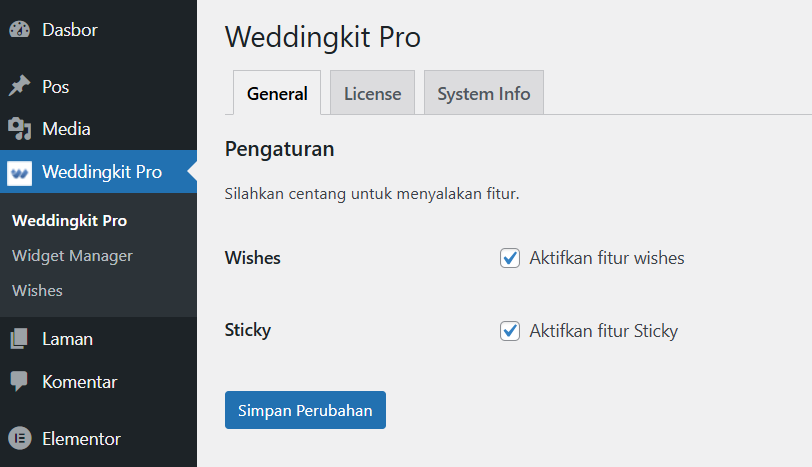812x467 pixels.
Task: Open the System Info tab
Action: tap(484, 93)
